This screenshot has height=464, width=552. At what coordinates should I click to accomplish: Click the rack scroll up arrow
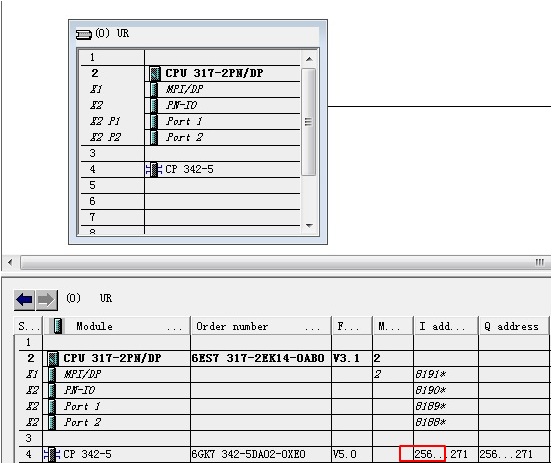(x=309, y=59)
